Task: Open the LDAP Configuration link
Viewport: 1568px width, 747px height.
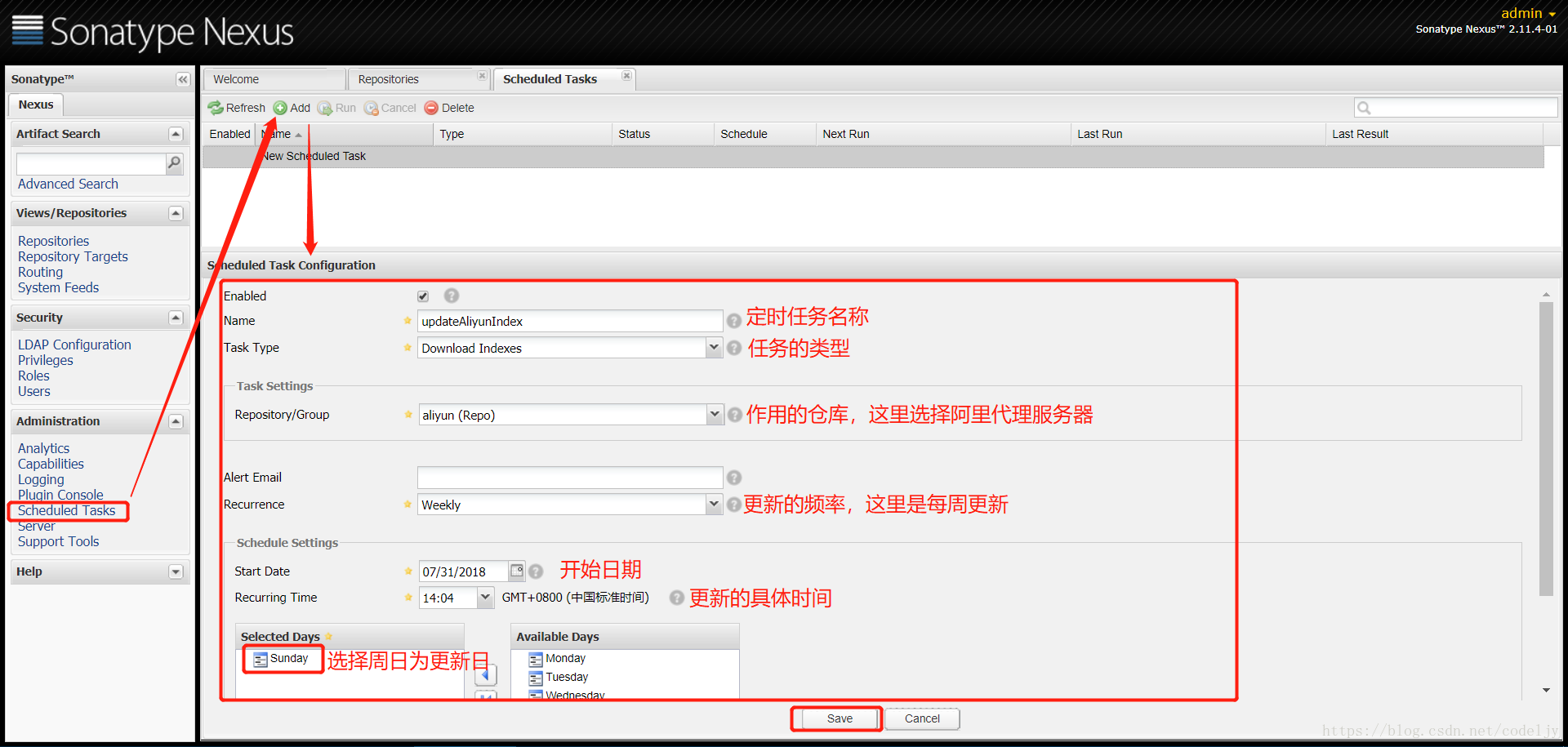Action: click(74, 345)
